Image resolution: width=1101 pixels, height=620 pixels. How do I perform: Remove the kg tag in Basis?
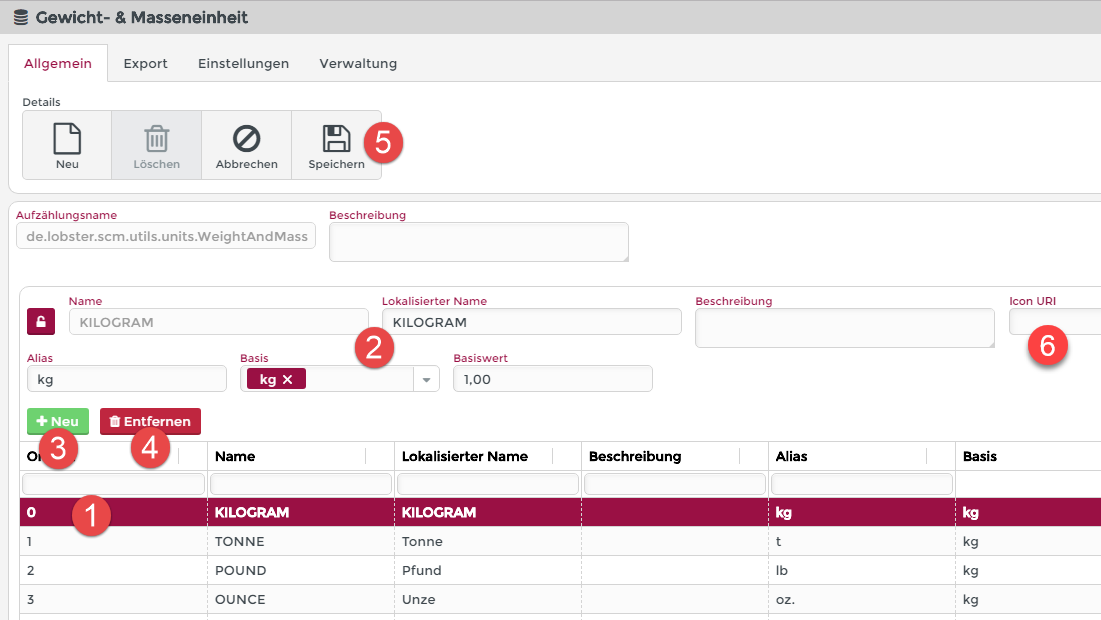287,379
